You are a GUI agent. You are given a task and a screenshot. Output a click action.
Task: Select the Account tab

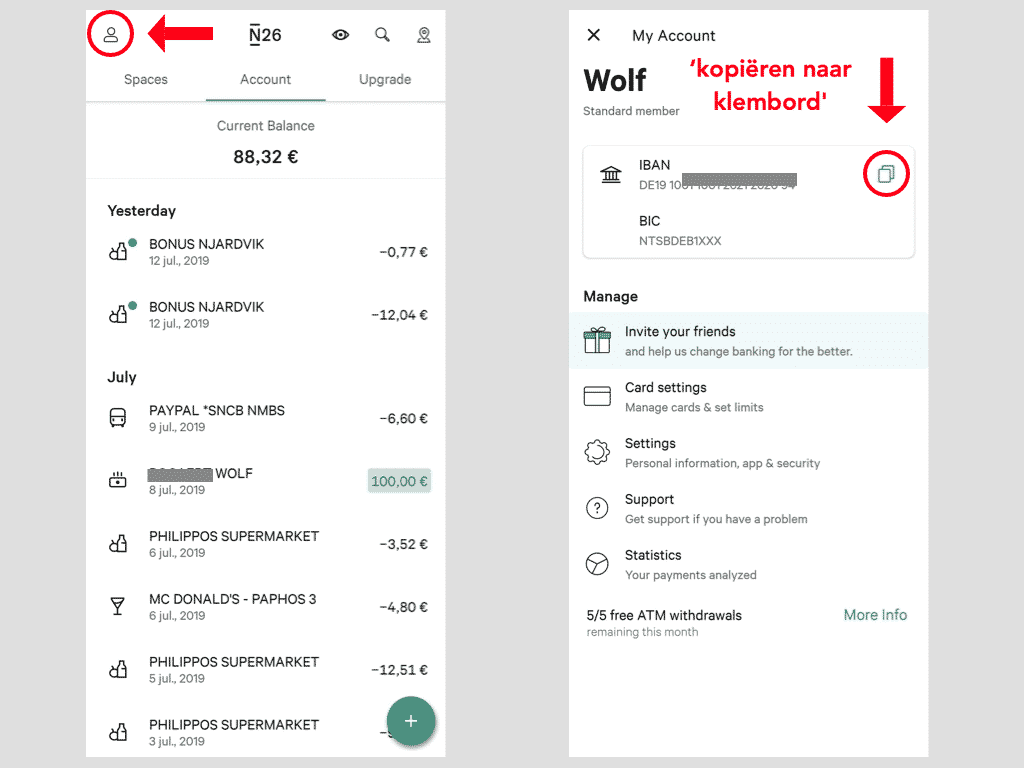[266, 79]
